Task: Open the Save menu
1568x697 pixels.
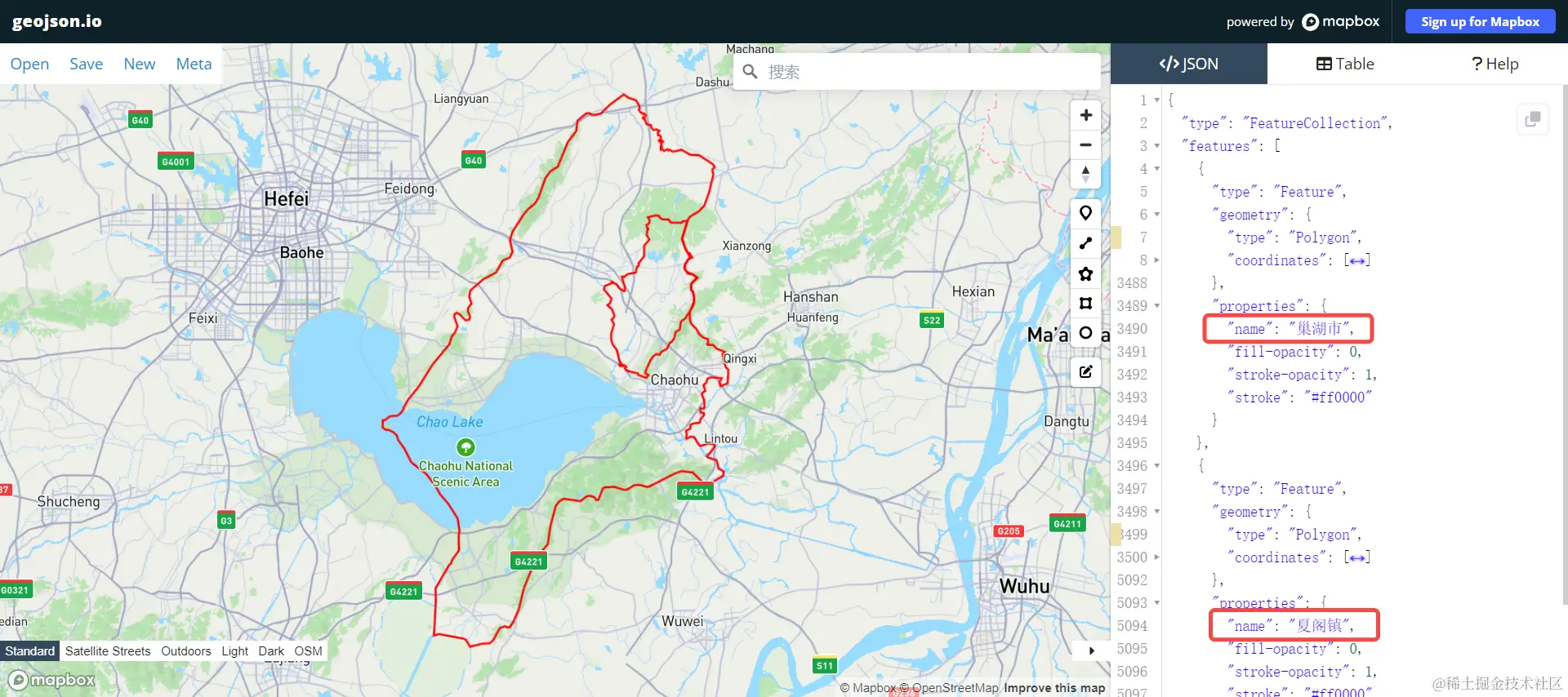Action: pos(86,64)
